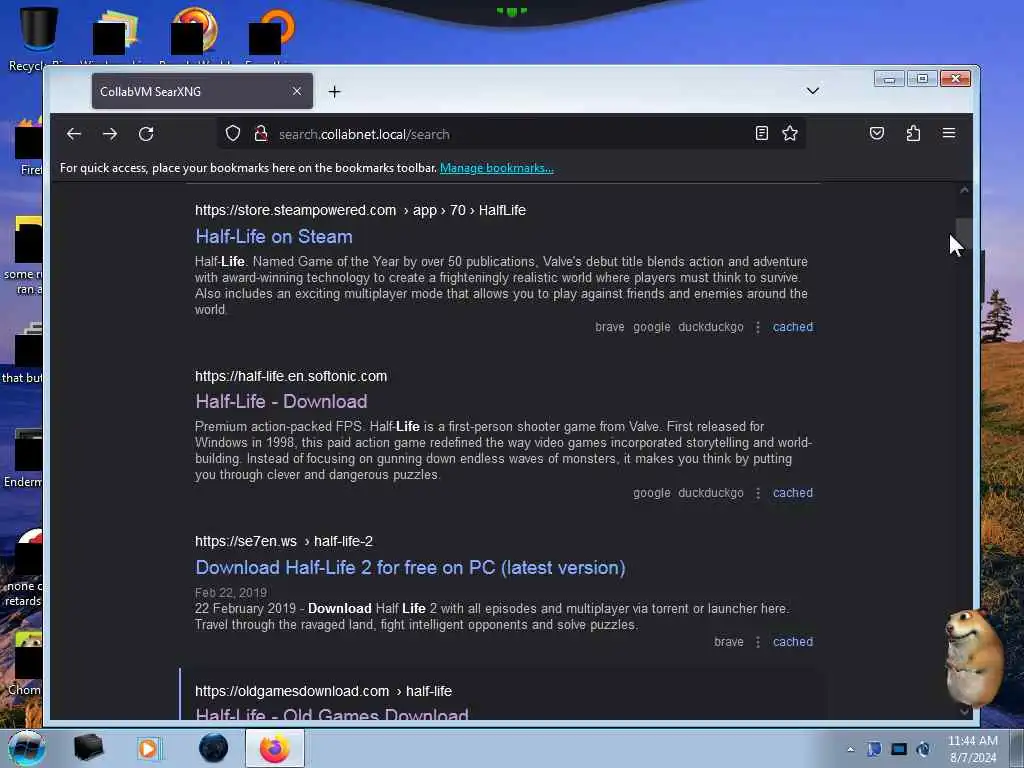
Task: Open options dots for se7en.ws result
Action: pos(758,642)
